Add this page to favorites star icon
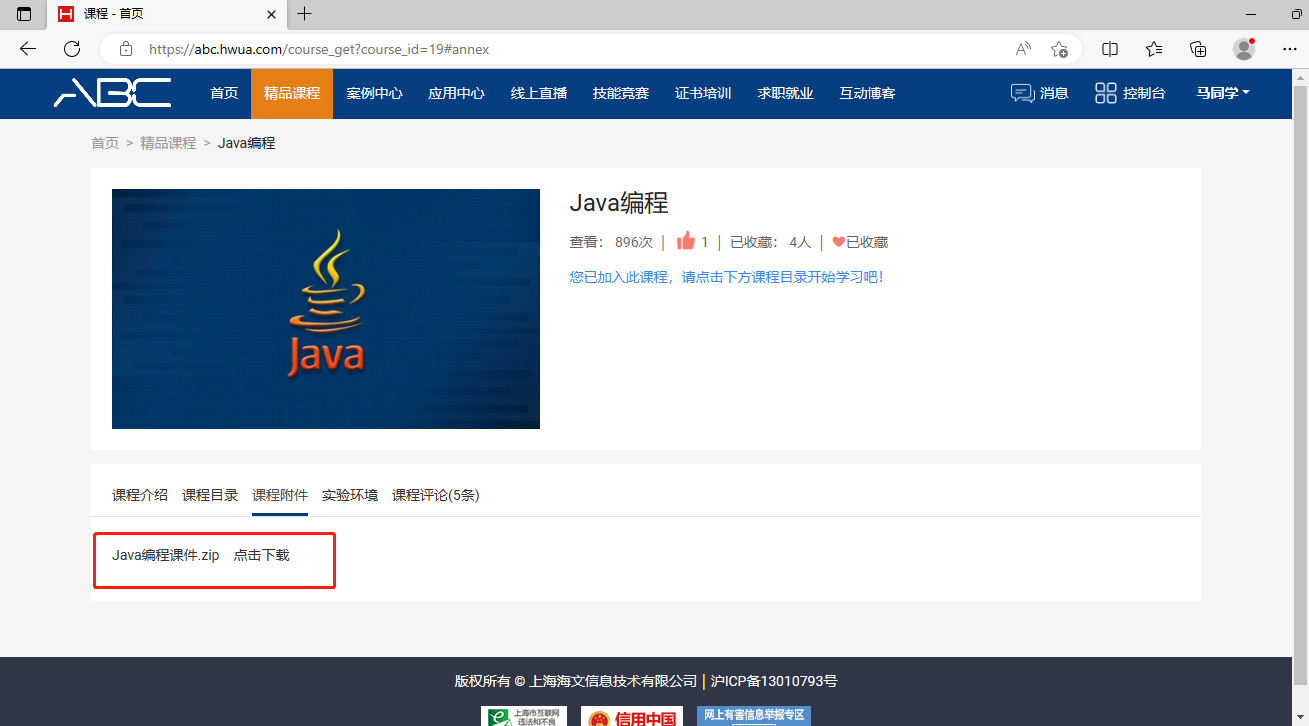1309x726 pixels. 1060,49
